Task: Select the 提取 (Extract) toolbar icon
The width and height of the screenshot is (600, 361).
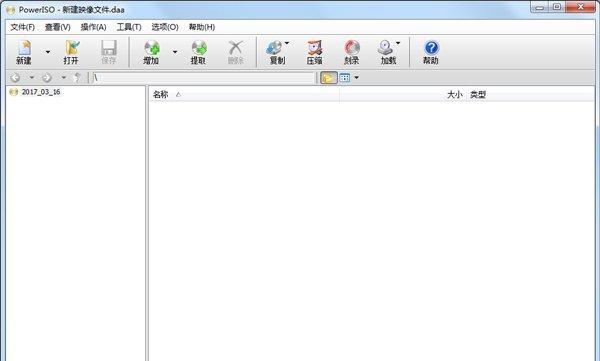Action: pos(199,52)
